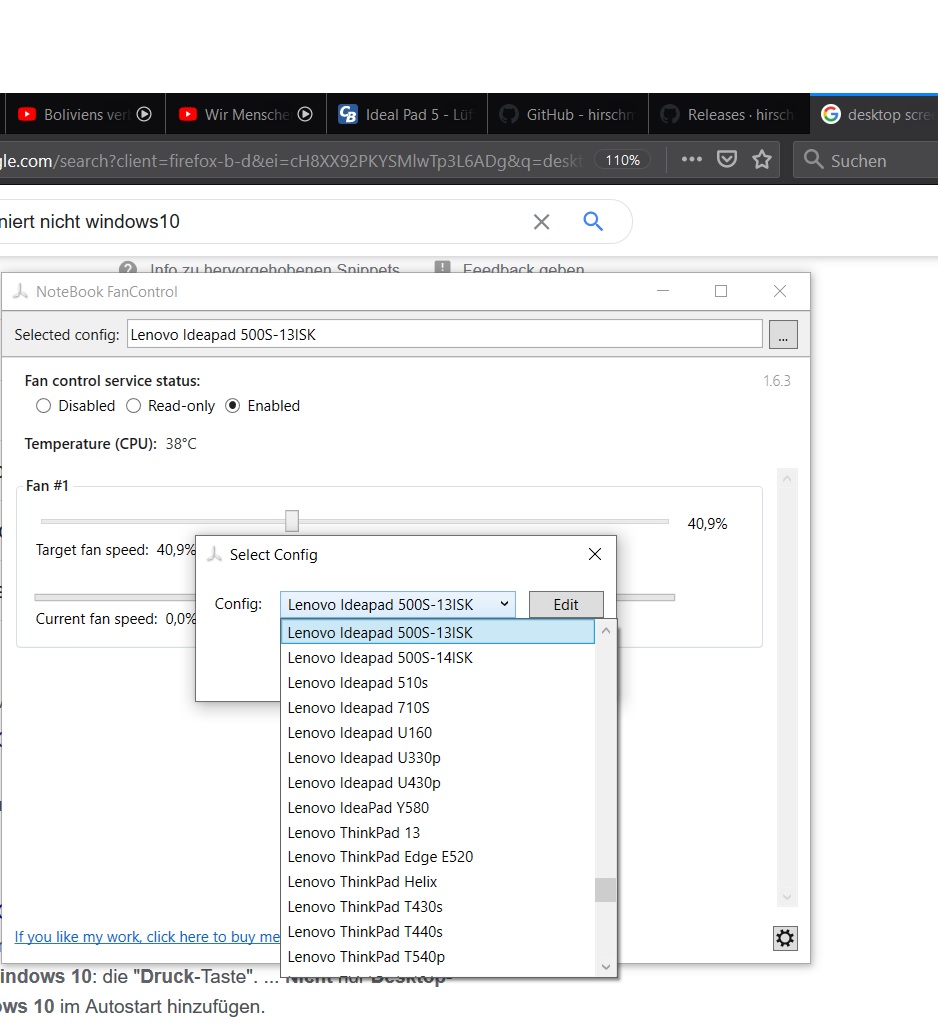
Task: Clear the Google search query with X
Action: coord(541,222)
